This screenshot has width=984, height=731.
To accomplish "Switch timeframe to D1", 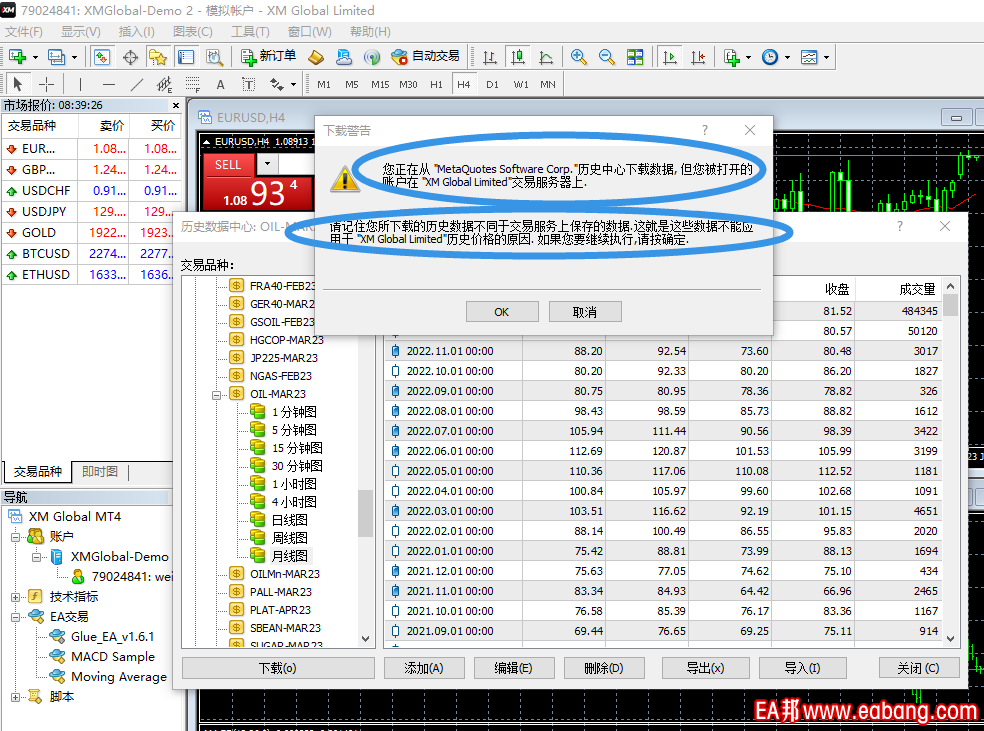I will 492,84.
